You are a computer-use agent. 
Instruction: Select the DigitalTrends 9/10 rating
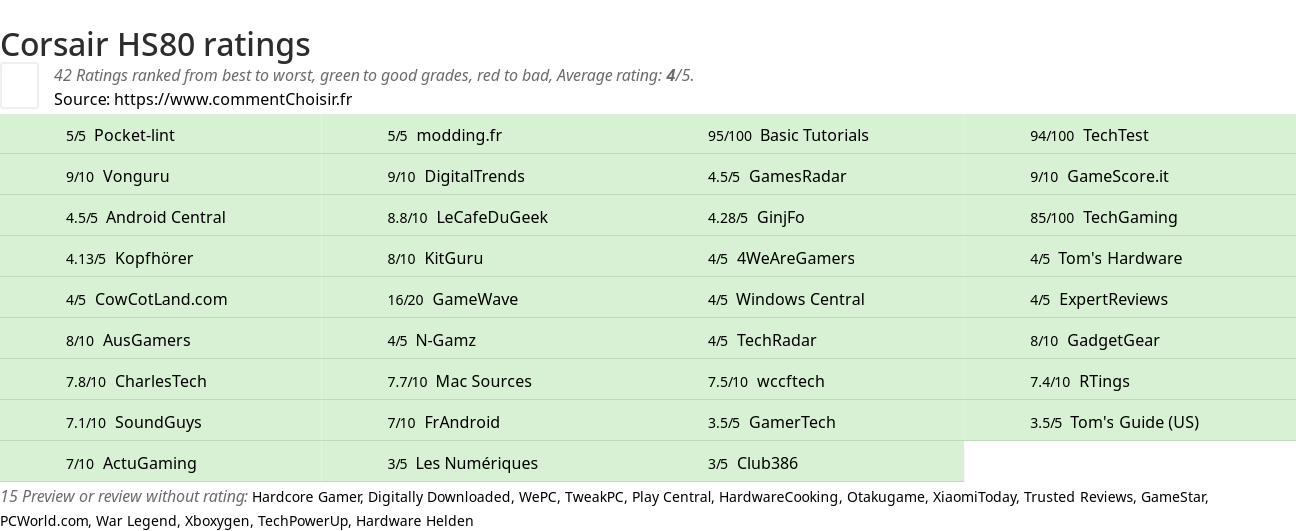point(482,176)
